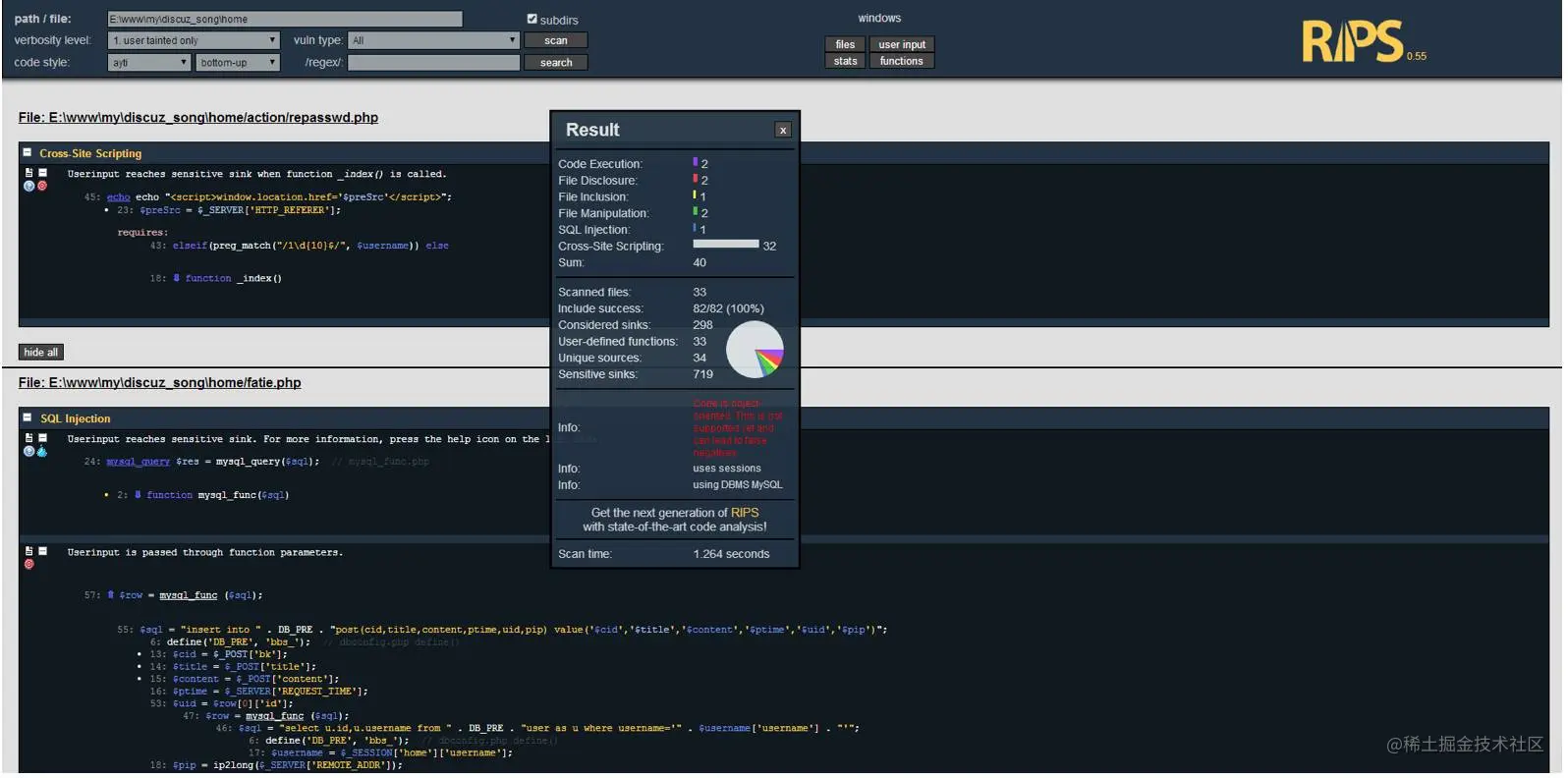Open code viewer icon for 'Userinput reaches sensitive sink. For more' finding
1568x778 pixels.
[x=28, y=438]
